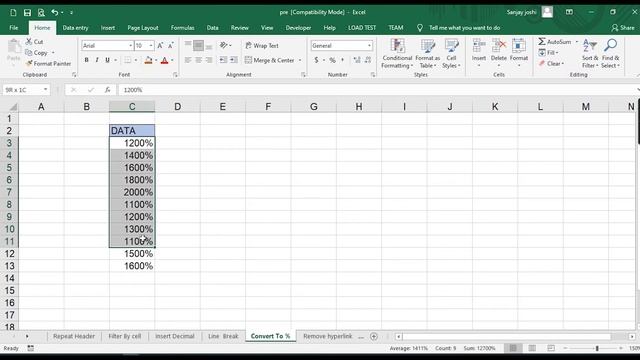Image resolution: width=640 pixels, height=360 pixels.
Task: Toggle align left alignment
Action: tap(188, 60)
